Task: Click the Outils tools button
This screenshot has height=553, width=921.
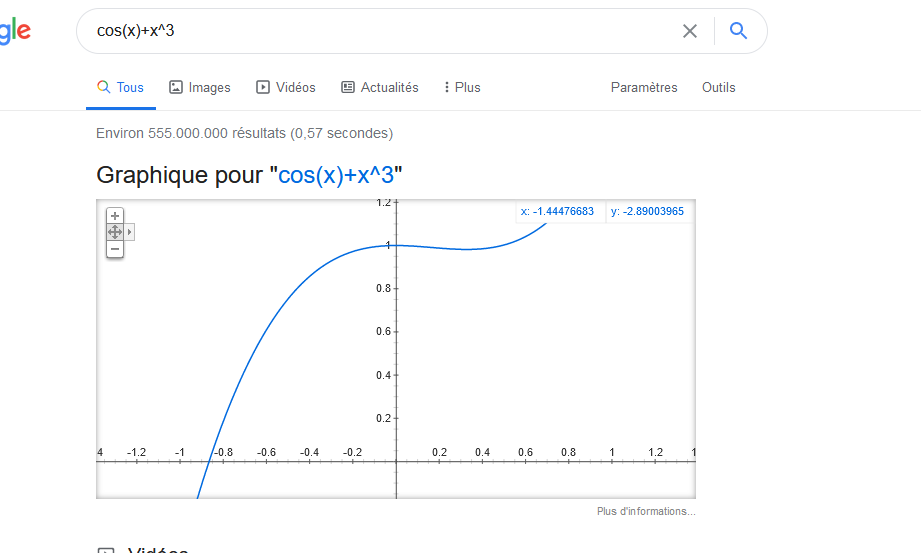Action: pos(718,88)
